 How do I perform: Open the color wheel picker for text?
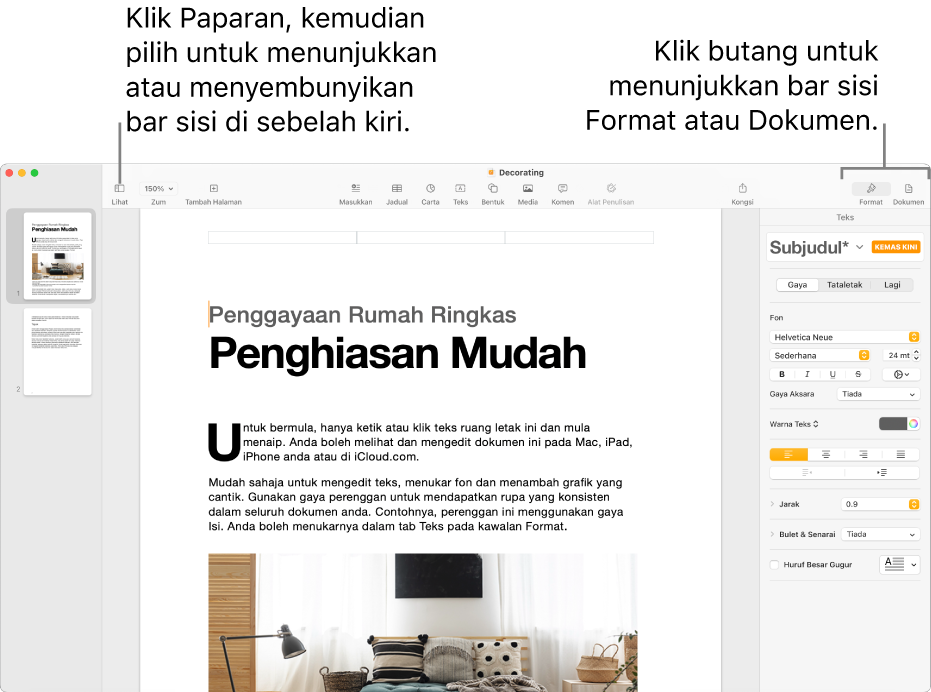pyautogui.click(x=914, y=424)
